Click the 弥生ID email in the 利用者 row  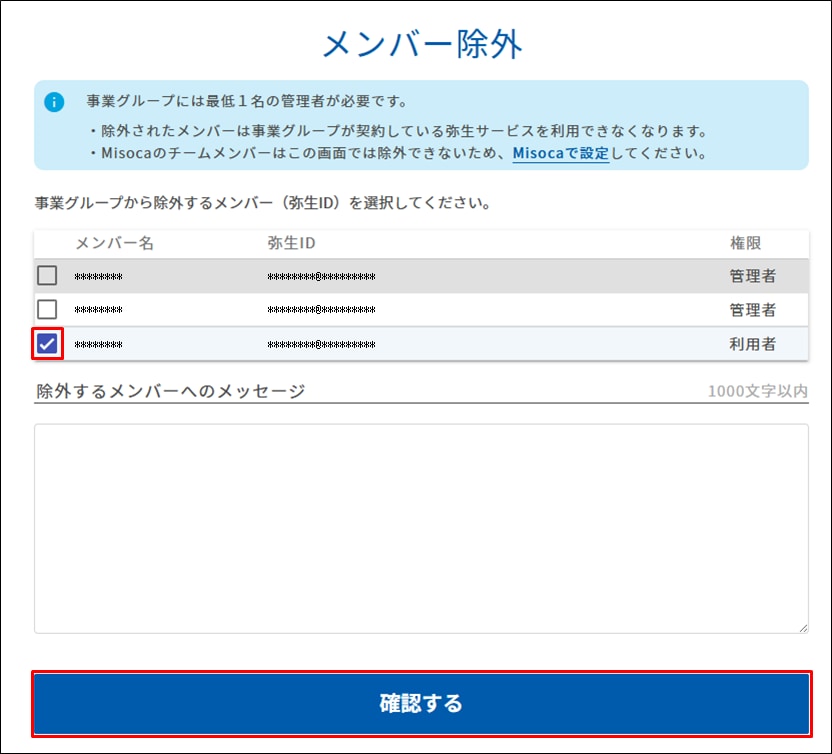pyautogui.click(x=321, y=345)
